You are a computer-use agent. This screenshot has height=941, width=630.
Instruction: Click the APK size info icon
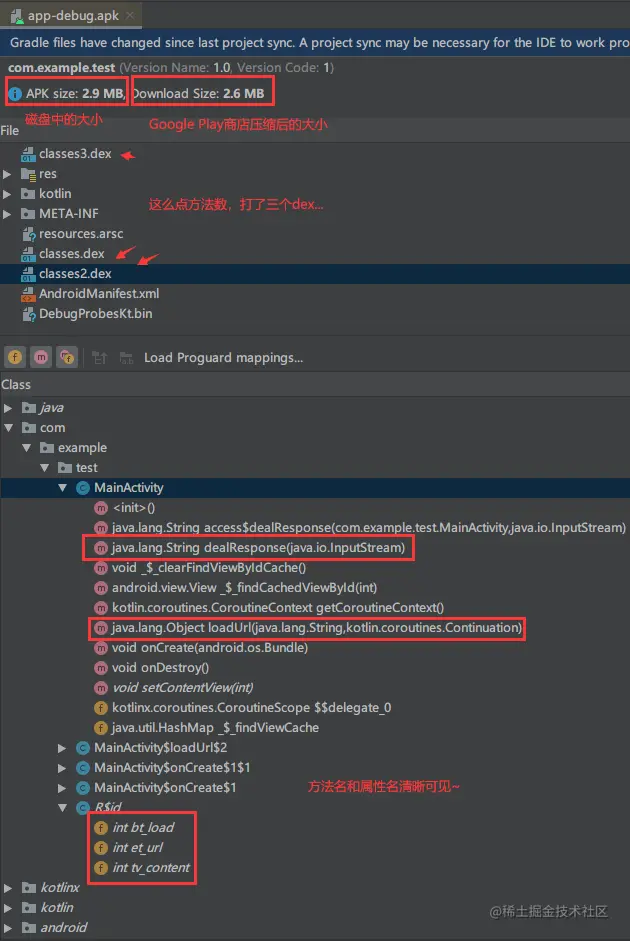point(15,94)
